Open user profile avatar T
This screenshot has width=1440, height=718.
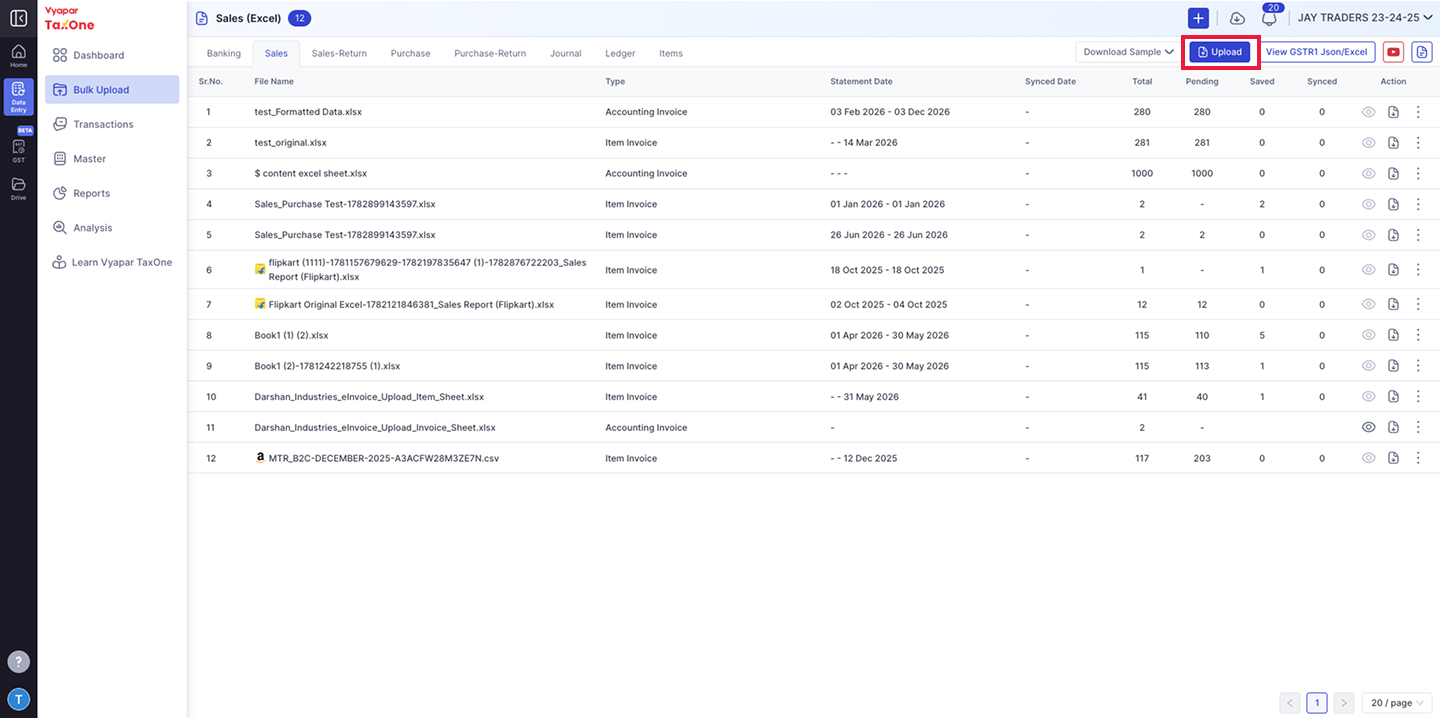(18, 699)
